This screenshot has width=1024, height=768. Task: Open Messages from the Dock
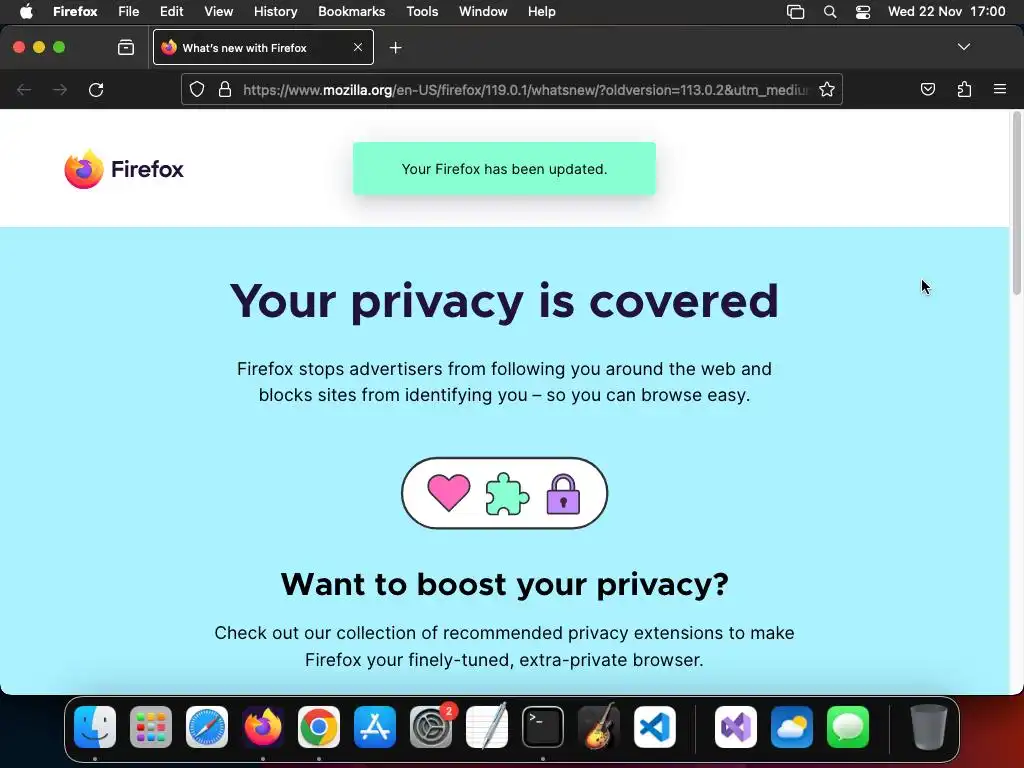[x=848, y=727]
